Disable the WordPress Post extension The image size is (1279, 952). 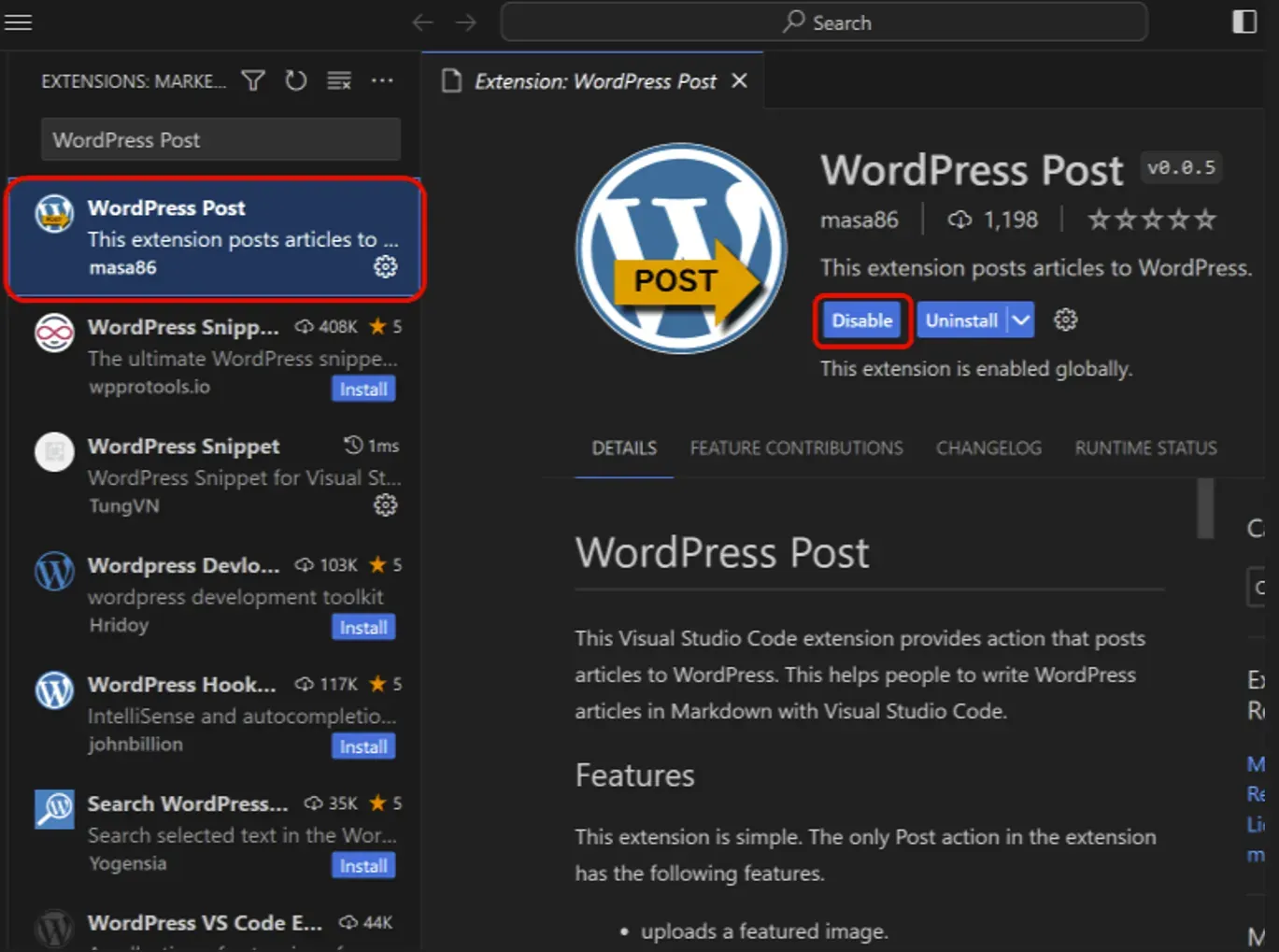tap(861, 320)
